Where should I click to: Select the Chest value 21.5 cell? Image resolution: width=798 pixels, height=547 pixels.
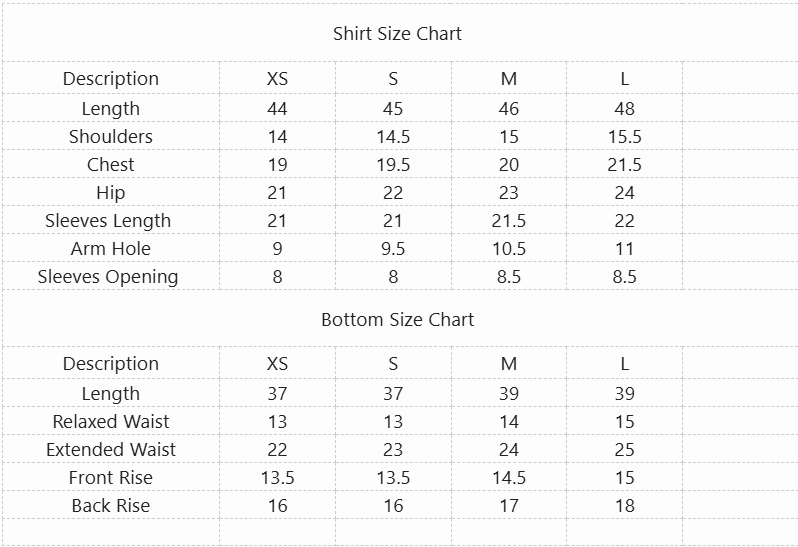(624, 165)
